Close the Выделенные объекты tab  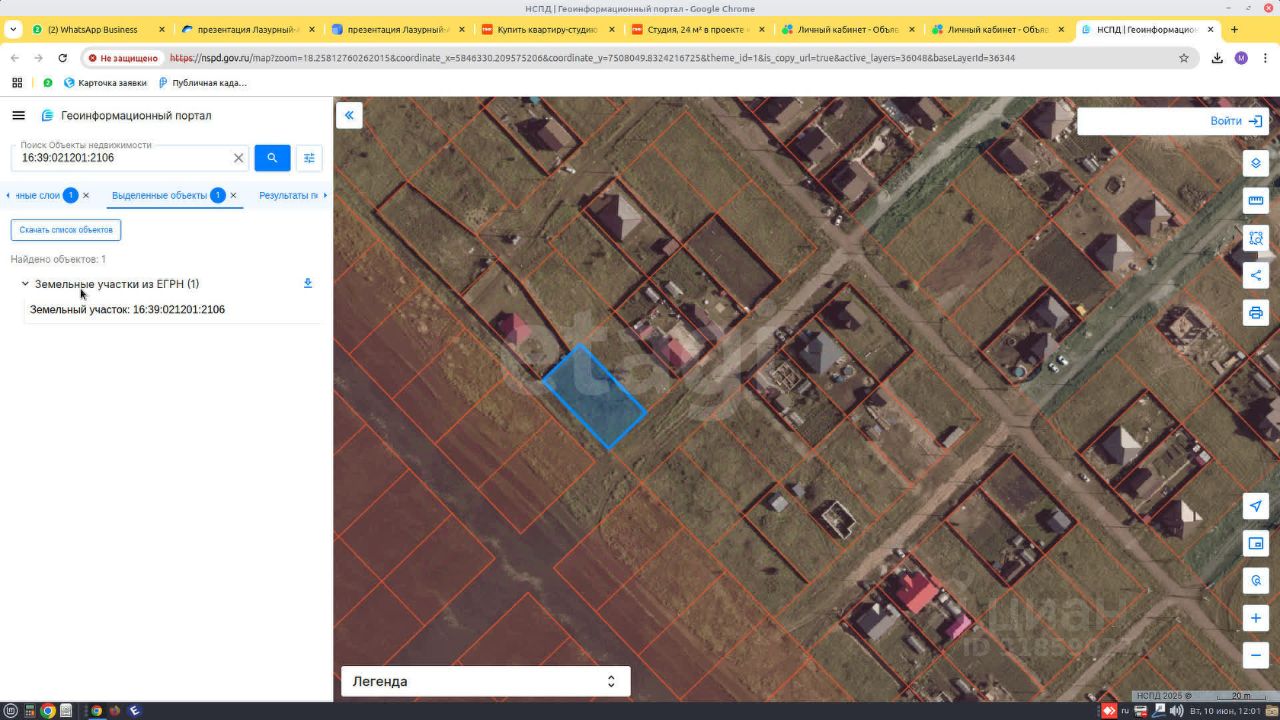pyautogui.click(x=233, y=195)
